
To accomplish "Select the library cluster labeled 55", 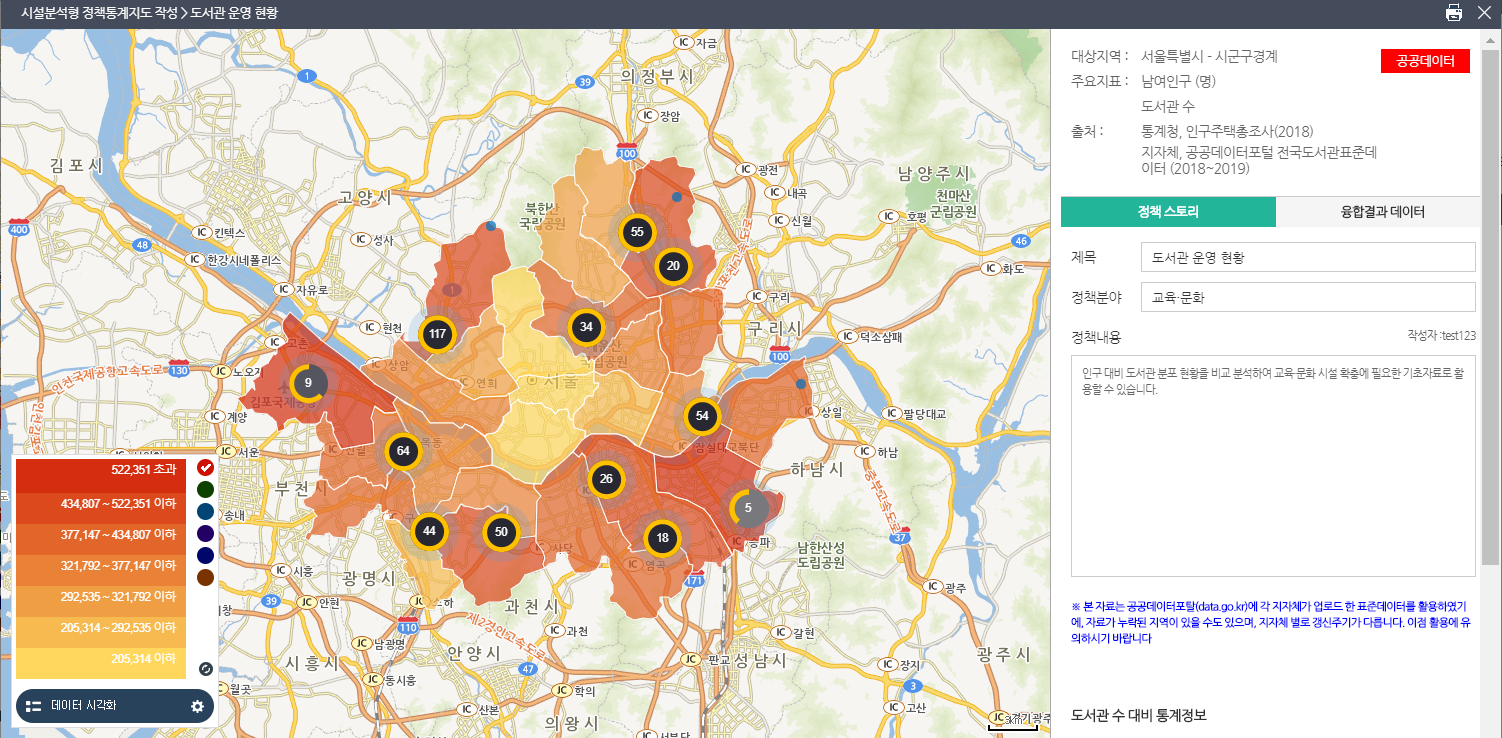I will (x=637, y=232).
